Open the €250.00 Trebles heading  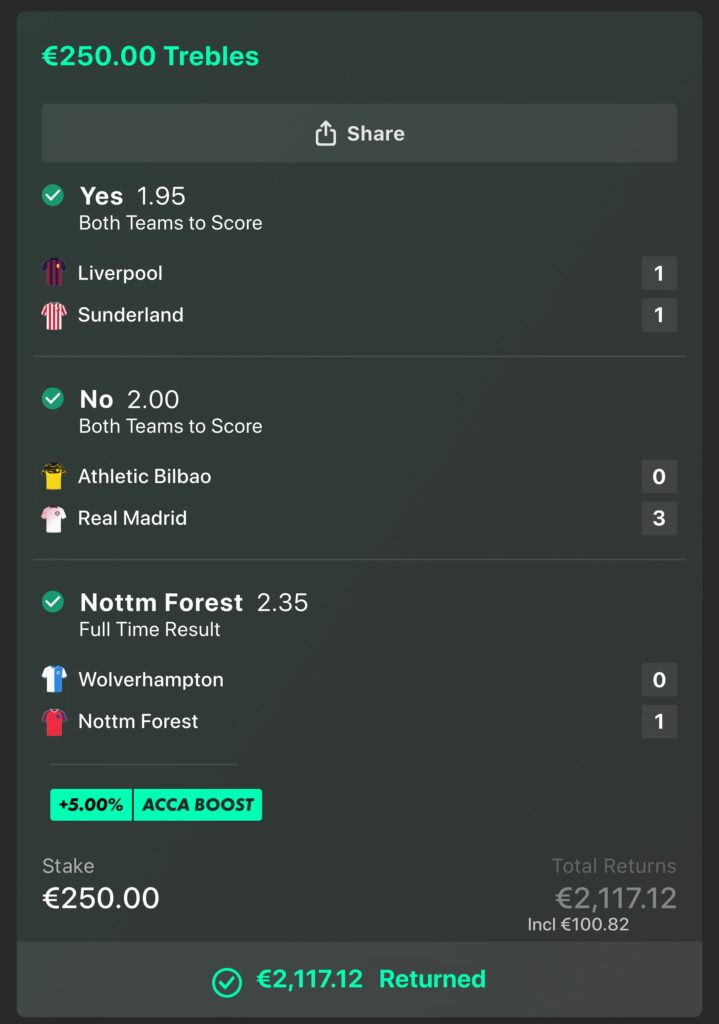150,56
